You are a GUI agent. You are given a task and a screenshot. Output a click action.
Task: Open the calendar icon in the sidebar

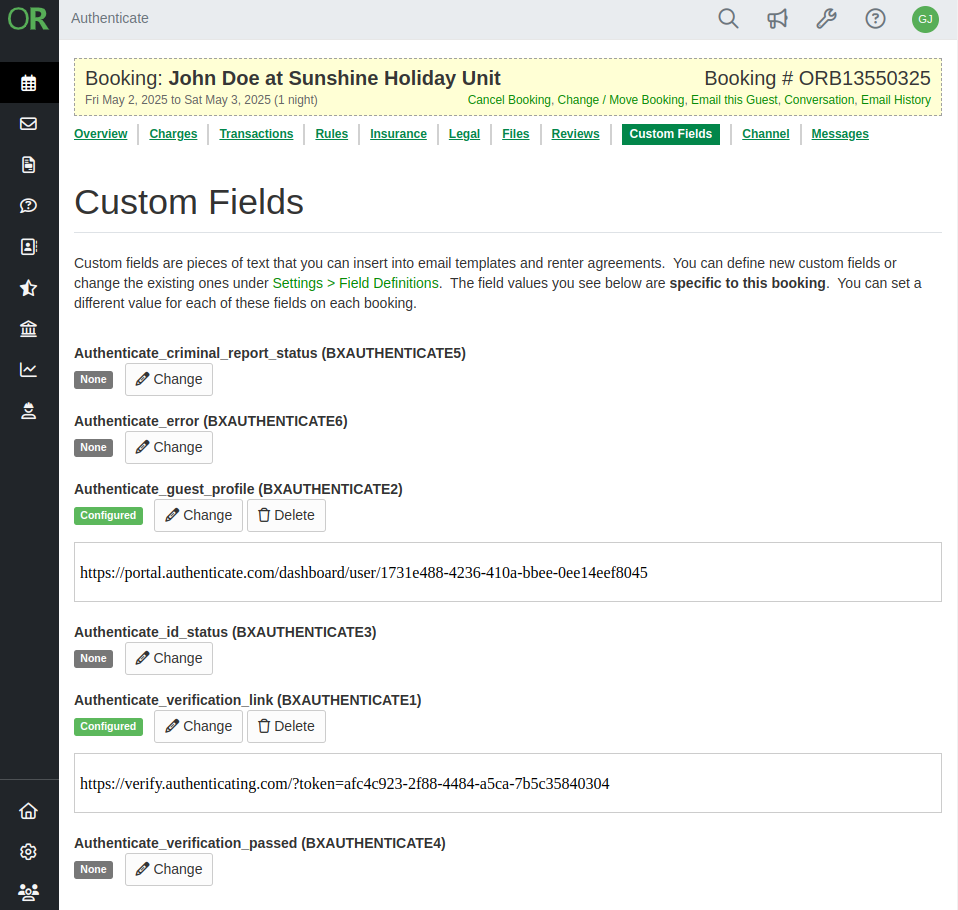28,83
